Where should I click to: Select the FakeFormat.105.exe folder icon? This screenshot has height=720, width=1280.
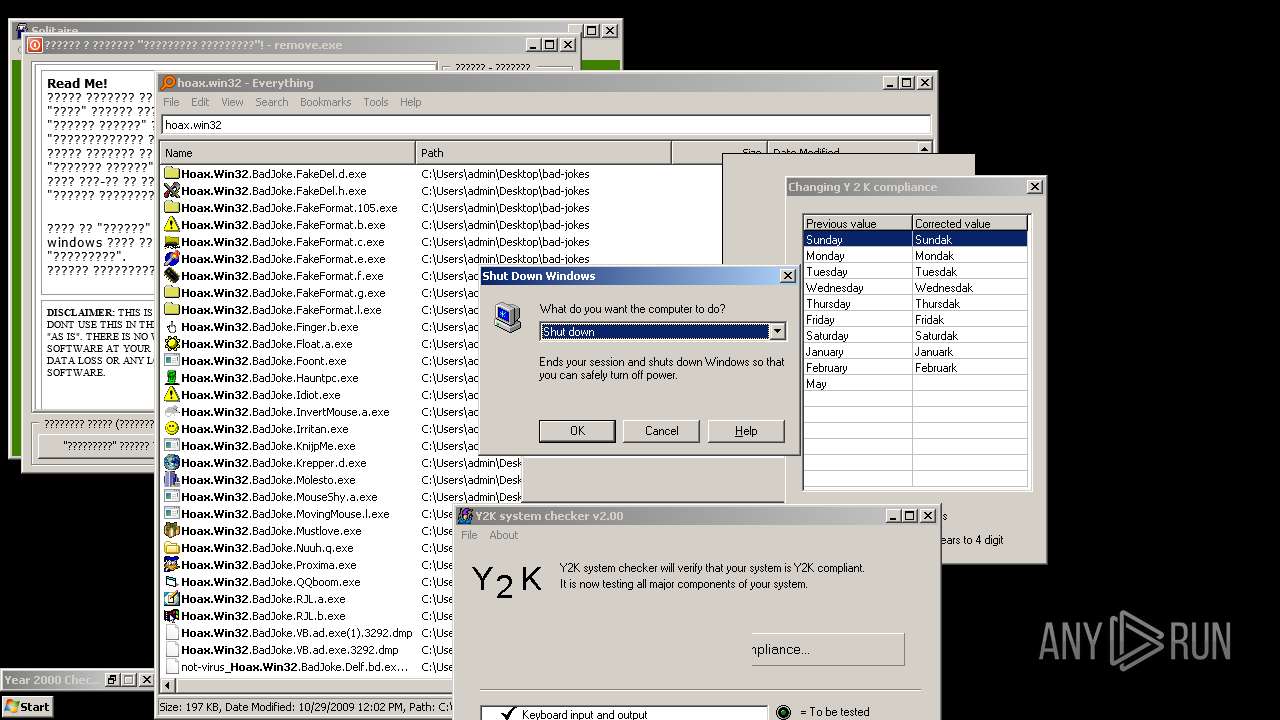[172, 208]
